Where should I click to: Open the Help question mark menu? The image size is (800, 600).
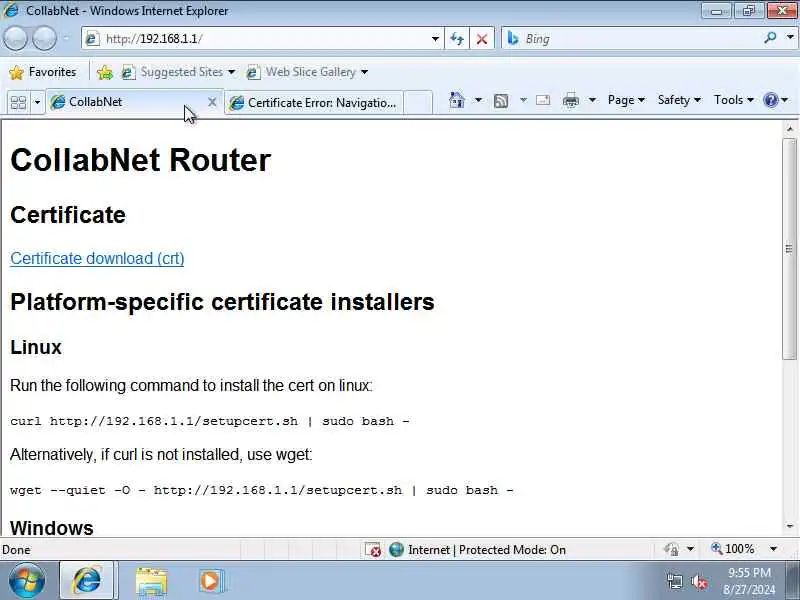click(x=776, y=100)
